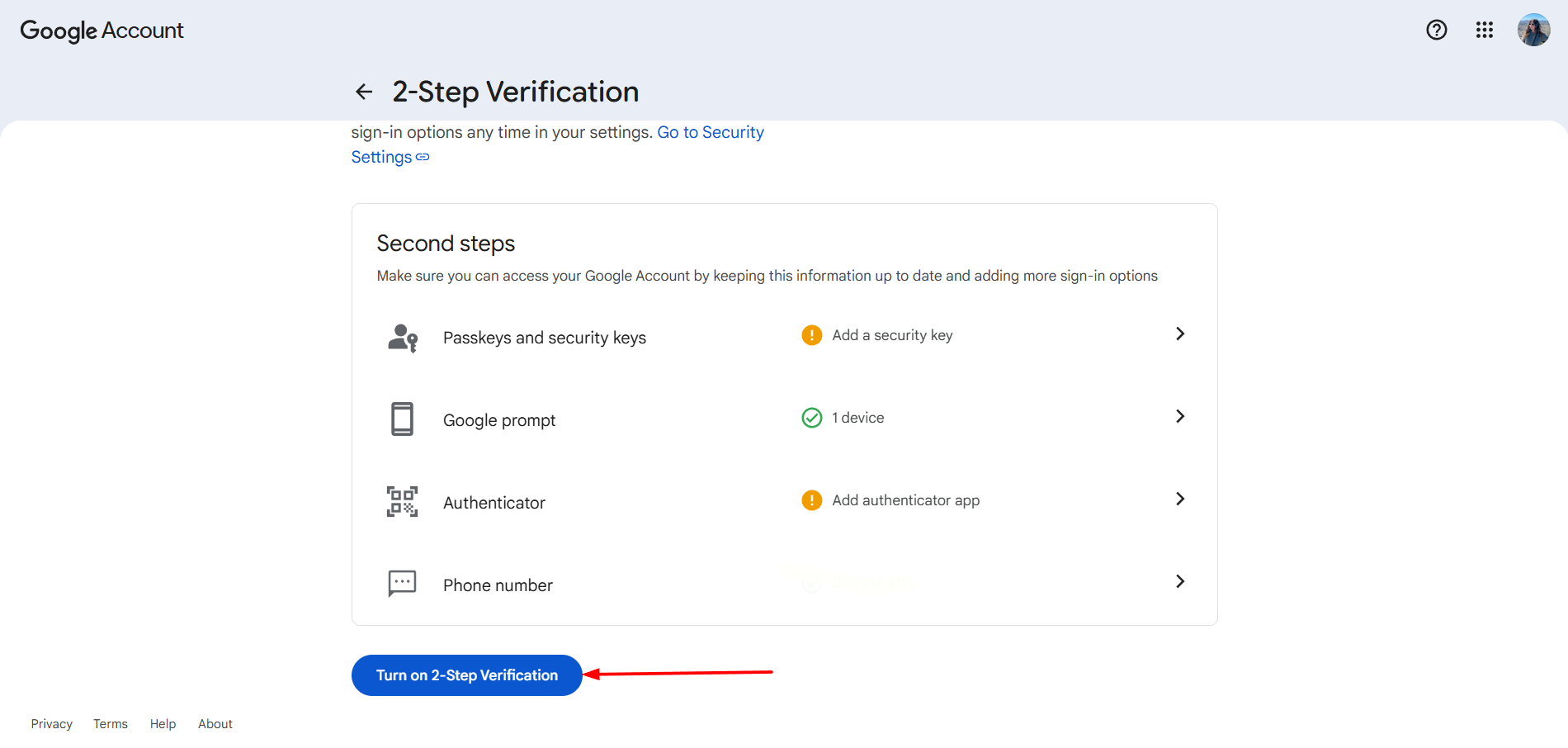The image size is (1568, 748).
Task: Expand the Passkeys and security keys chevron
Action: pyautogui.click(x=1180, y=334)
